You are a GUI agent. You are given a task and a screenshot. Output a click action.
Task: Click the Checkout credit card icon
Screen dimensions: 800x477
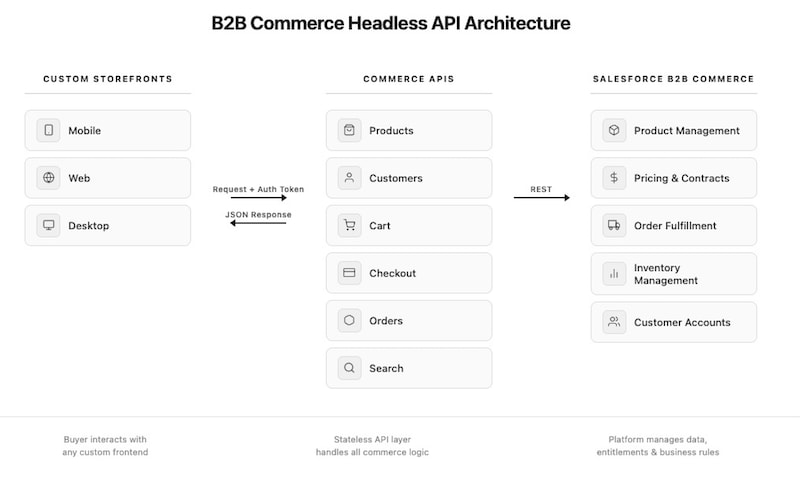coord(349,272)
